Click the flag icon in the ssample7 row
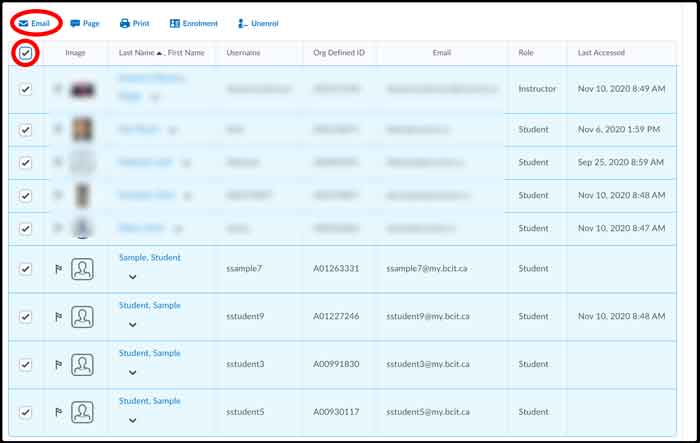This screenshot has height=443, width=700. point(58,268)
